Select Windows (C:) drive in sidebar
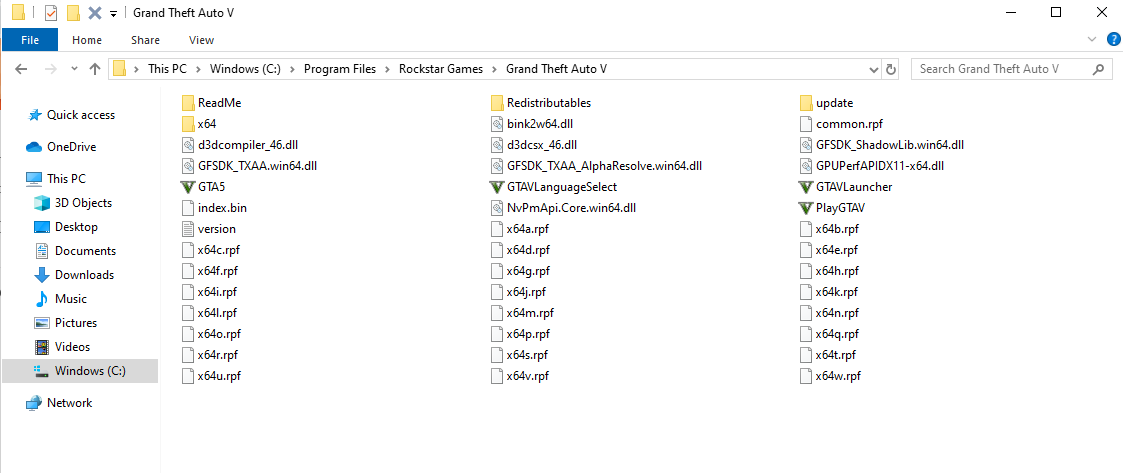1123x473 pixels. (80, 371)
